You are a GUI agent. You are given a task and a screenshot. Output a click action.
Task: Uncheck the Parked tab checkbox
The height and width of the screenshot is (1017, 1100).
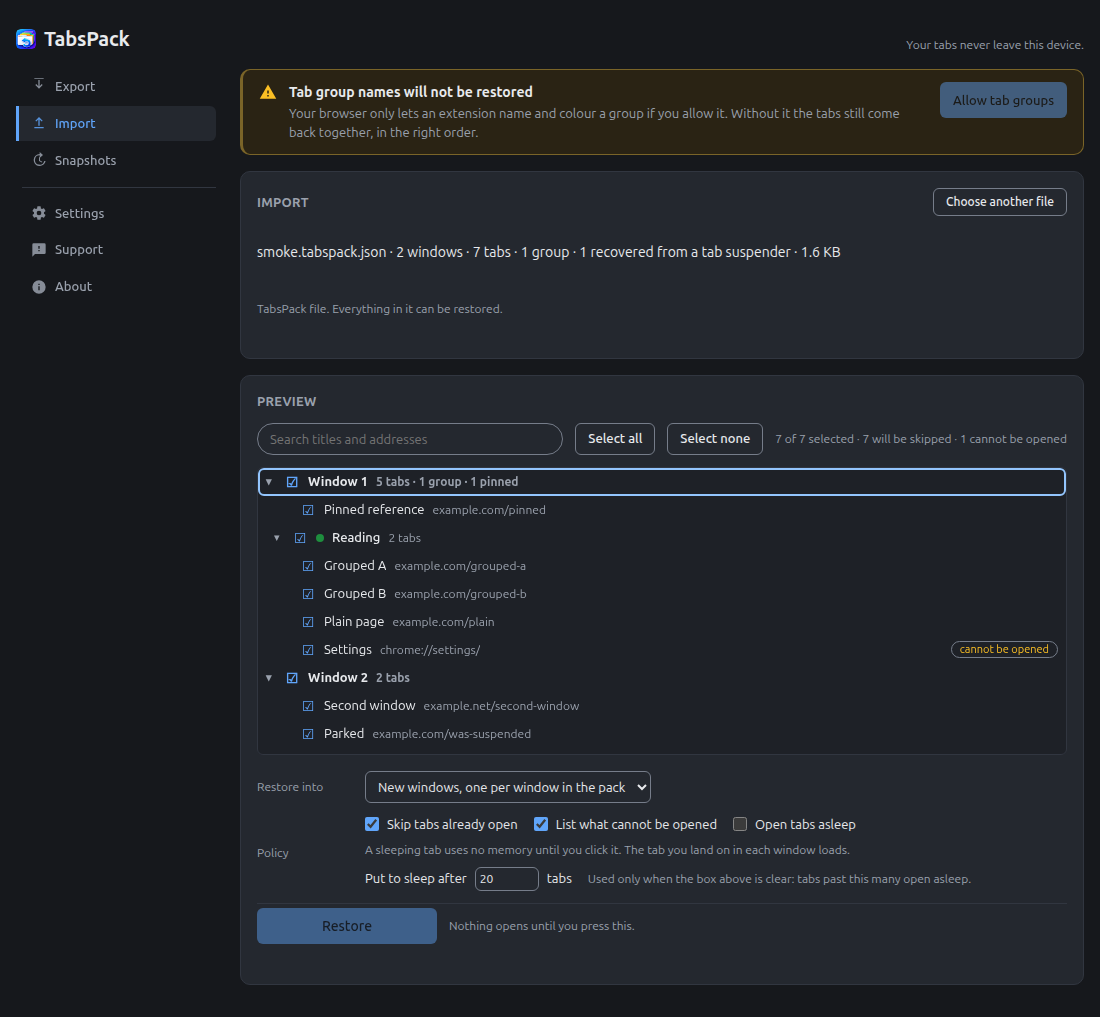pyautogui.click(x=308, y=734)
